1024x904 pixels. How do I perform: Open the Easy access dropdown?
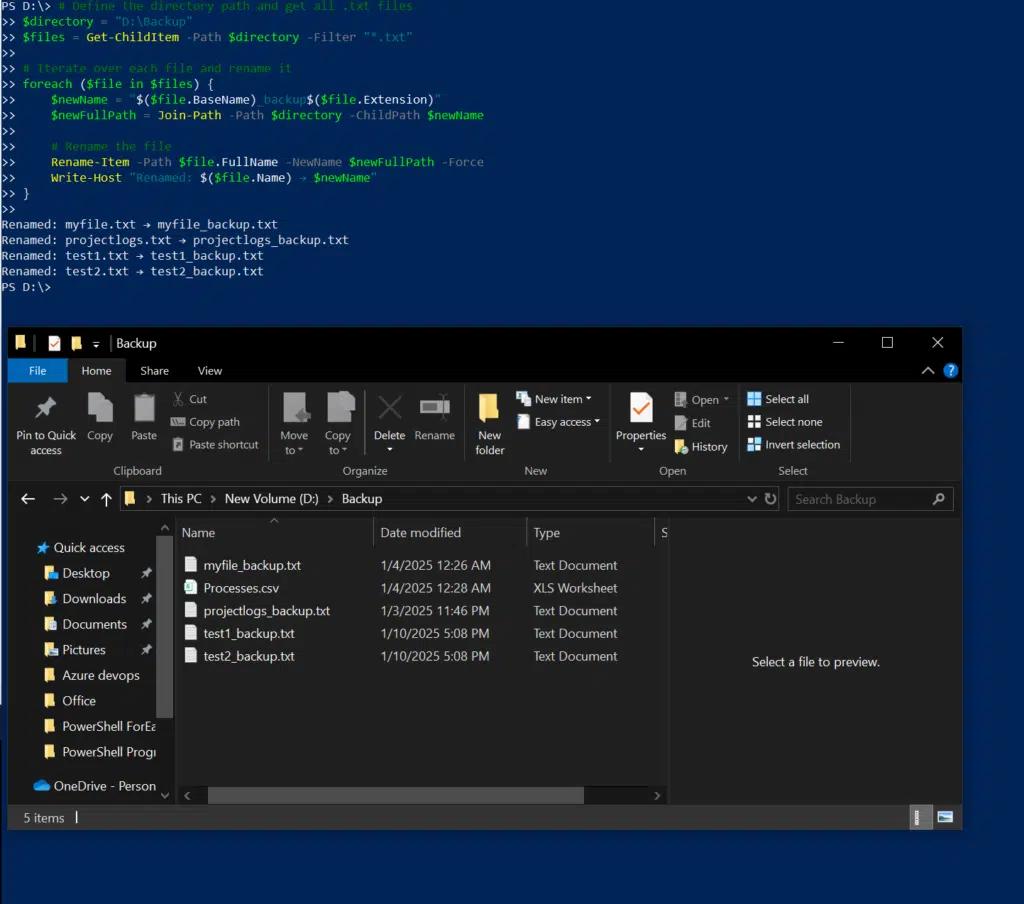[x=558, y=422]
